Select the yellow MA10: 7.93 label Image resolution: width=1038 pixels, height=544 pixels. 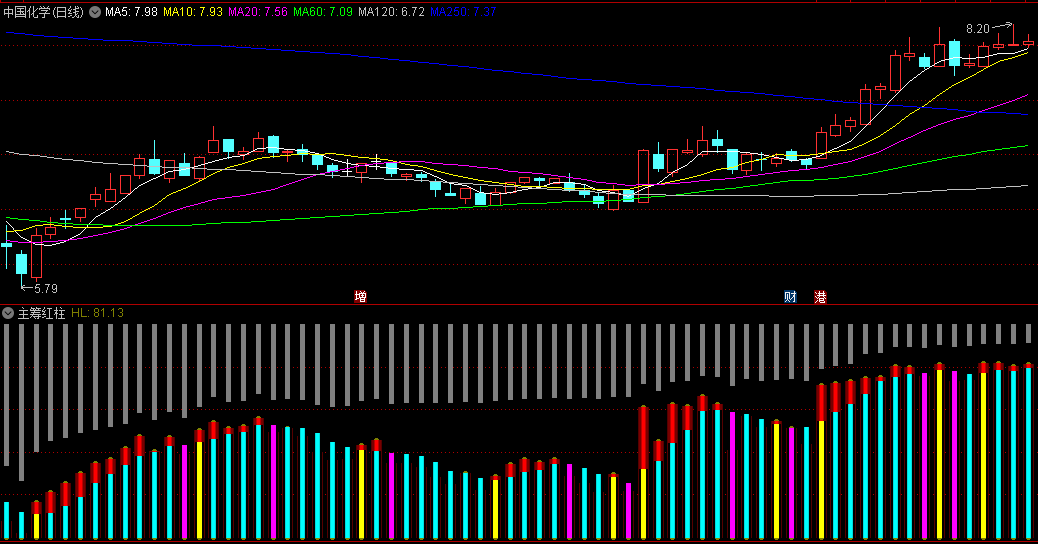coord(193,12)
